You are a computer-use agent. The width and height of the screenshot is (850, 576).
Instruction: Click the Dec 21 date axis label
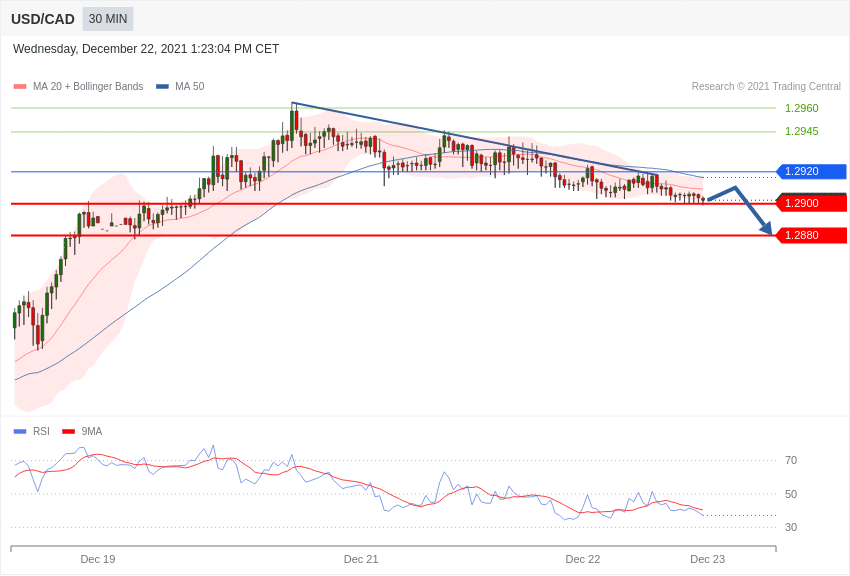point(361,559)
